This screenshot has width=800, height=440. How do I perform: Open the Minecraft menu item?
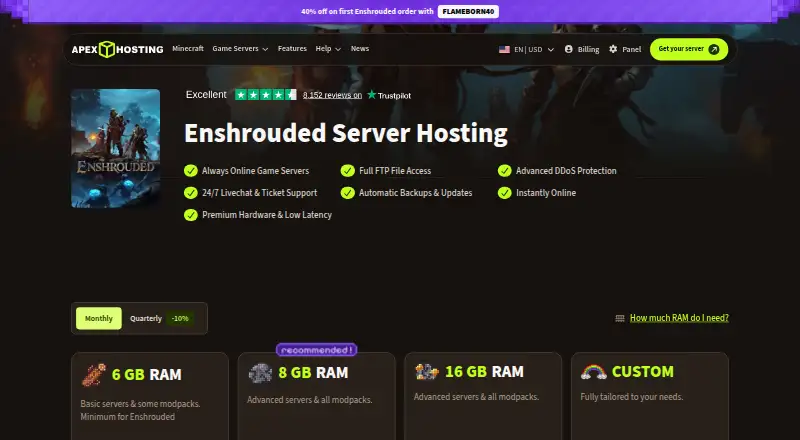(x=188, y=48)
